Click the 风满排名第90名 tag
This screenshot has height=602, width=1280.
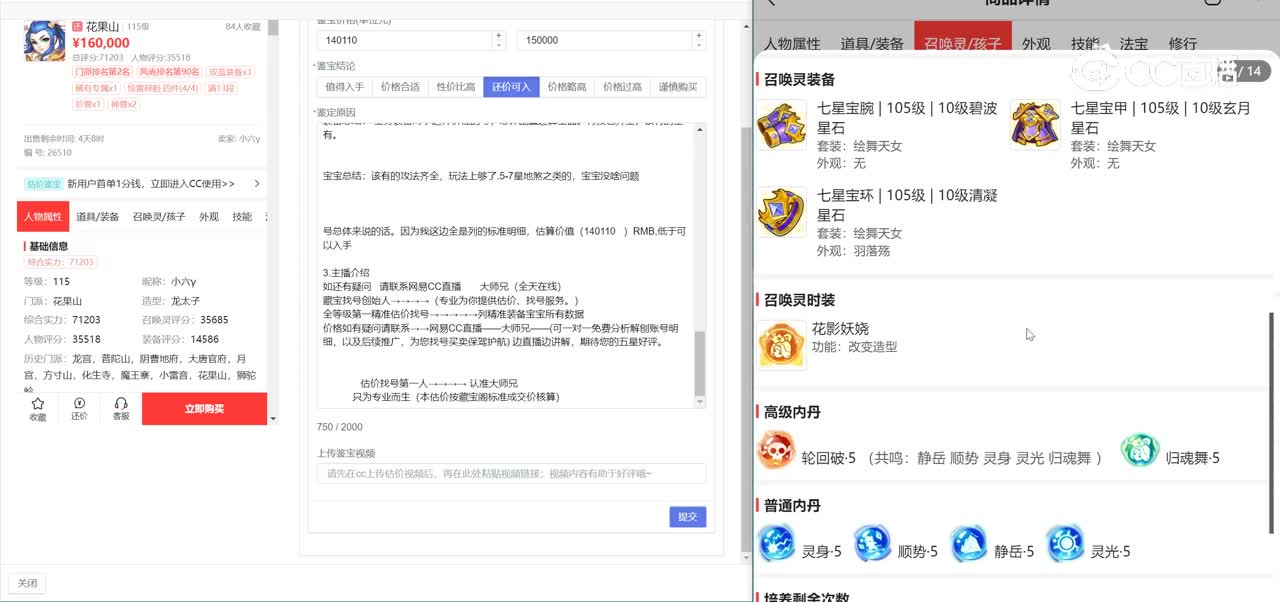[x=169, y=72]
